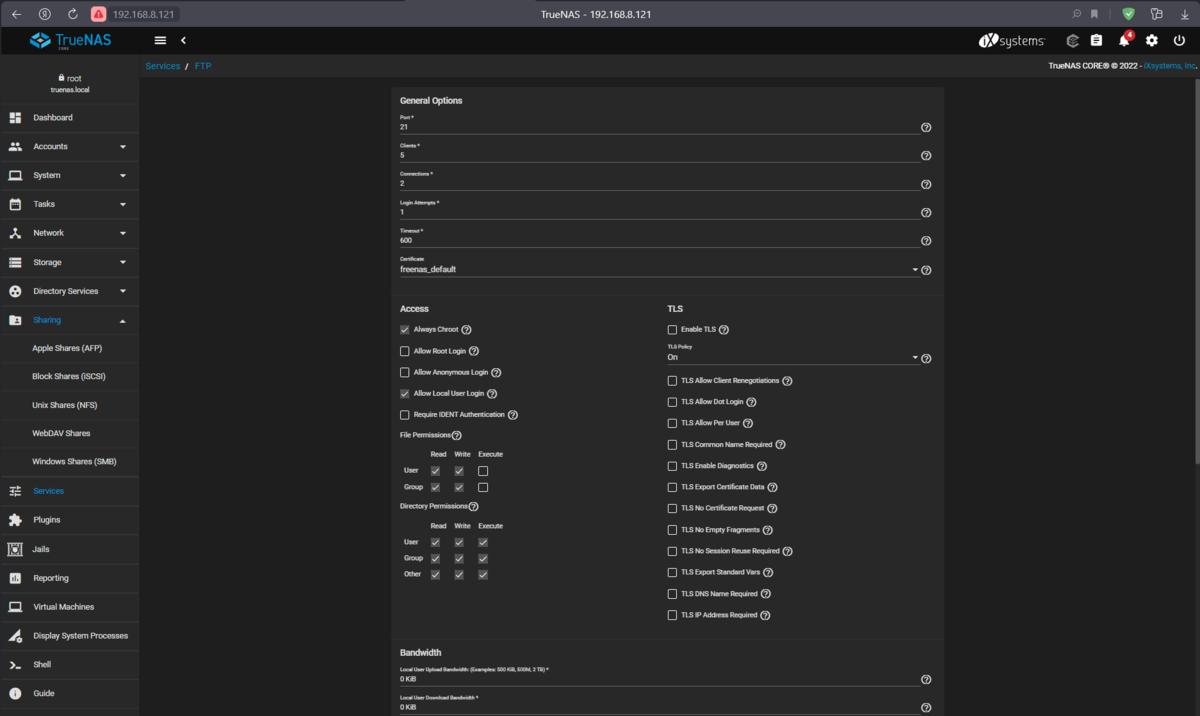Click the power icon in the top bar
The width and height of the screenshot is (1200, 716).
1180,40
